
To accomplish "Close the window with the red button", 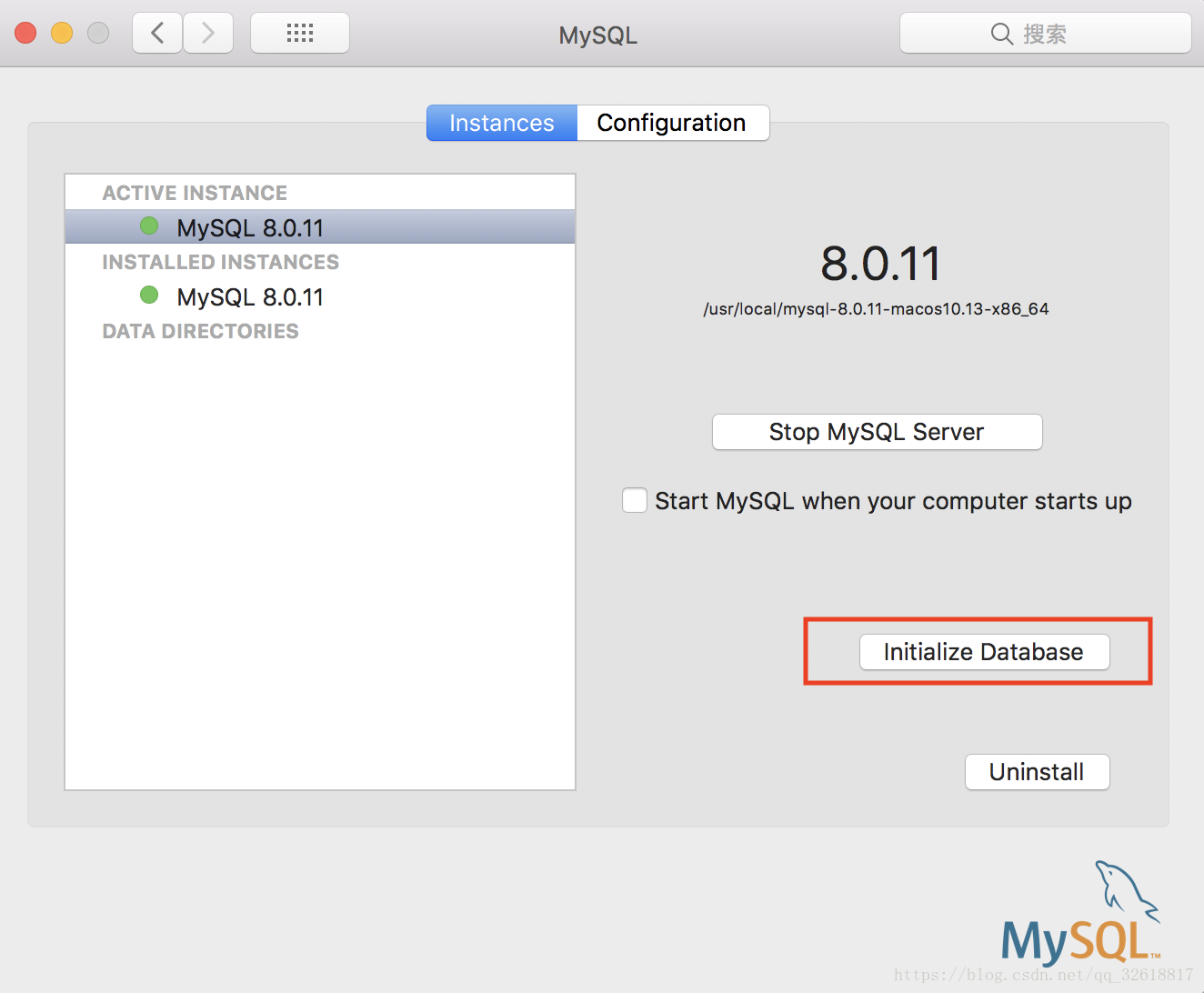I will tap(25, 34).
